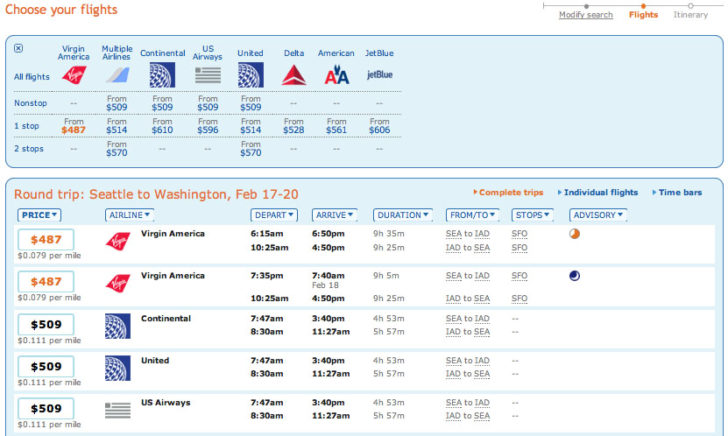
Task: Select $509 Continental fare button
Action: click(46, 325)
